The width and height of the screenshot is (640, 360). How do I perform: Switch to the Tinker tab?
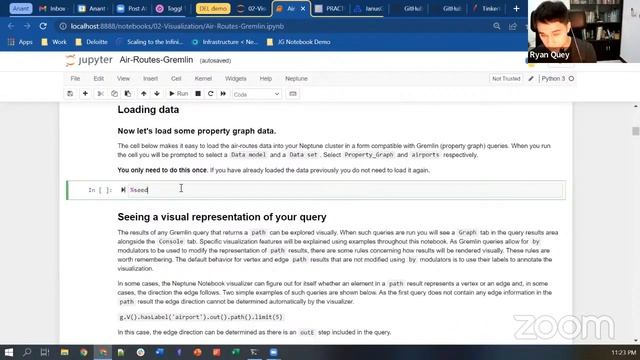click(487, 9)
